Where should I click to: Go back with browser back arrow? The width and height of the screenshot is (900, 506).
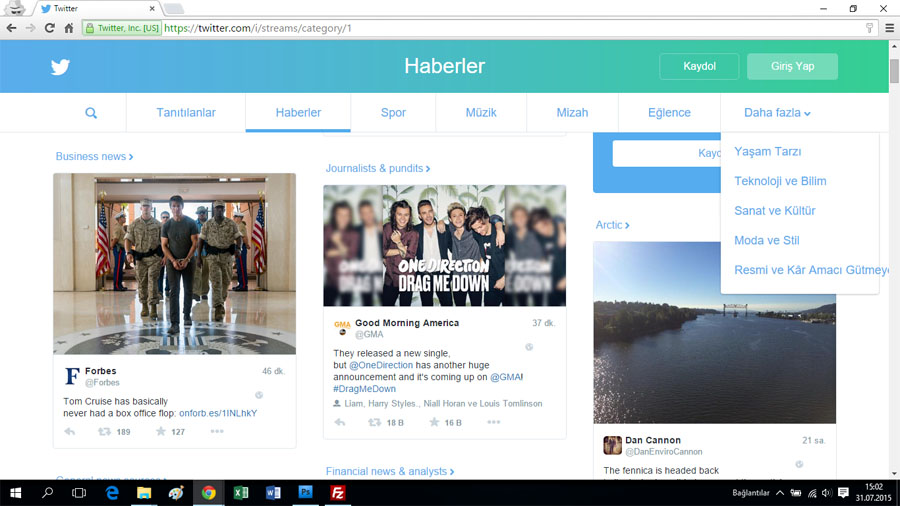tap(11, 28)
